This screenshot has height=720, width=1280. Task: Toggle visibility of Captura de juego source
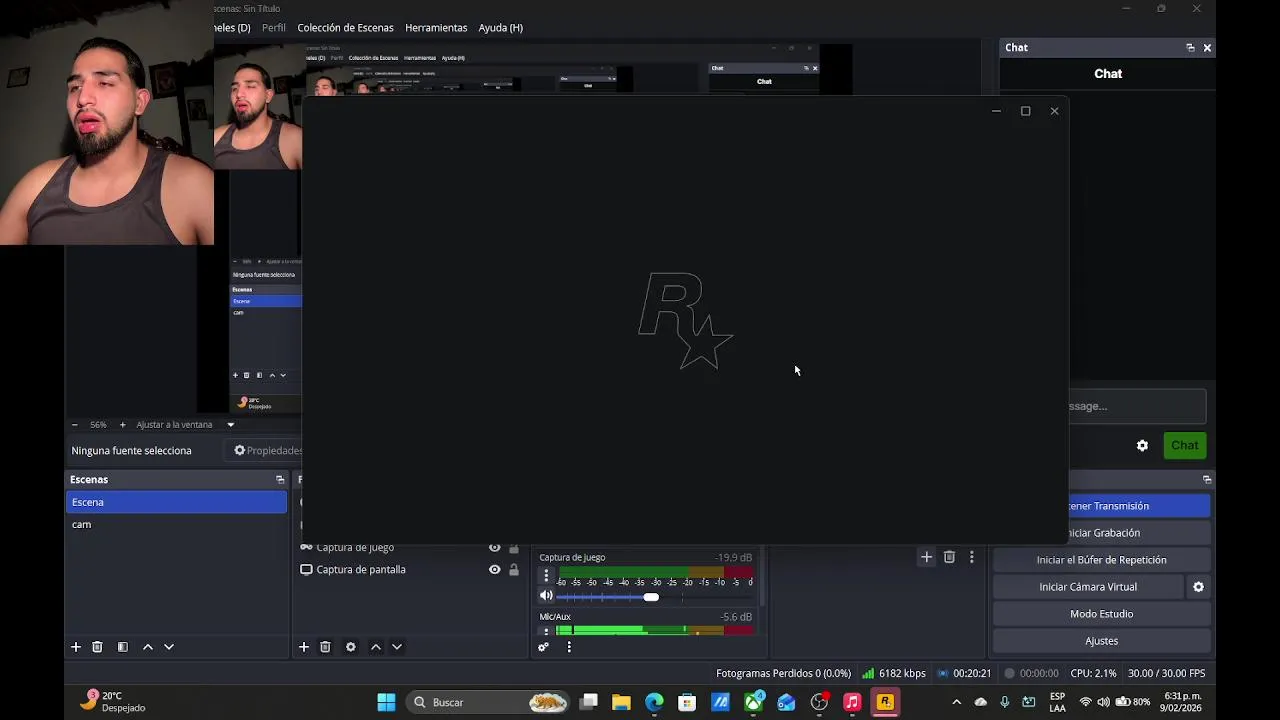tap(494, 548)
